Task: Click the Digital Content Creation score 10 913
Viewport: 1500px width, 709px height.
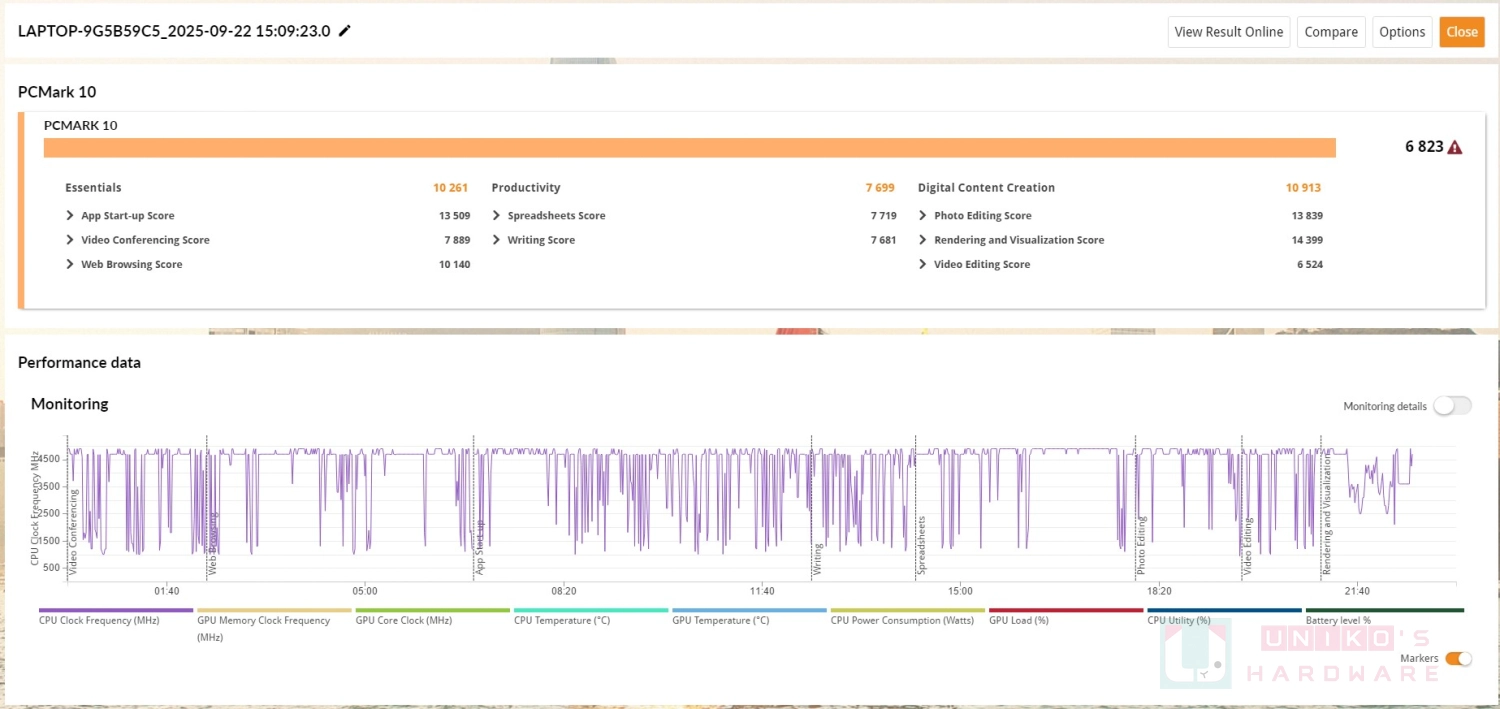Action: [1303, 188]
